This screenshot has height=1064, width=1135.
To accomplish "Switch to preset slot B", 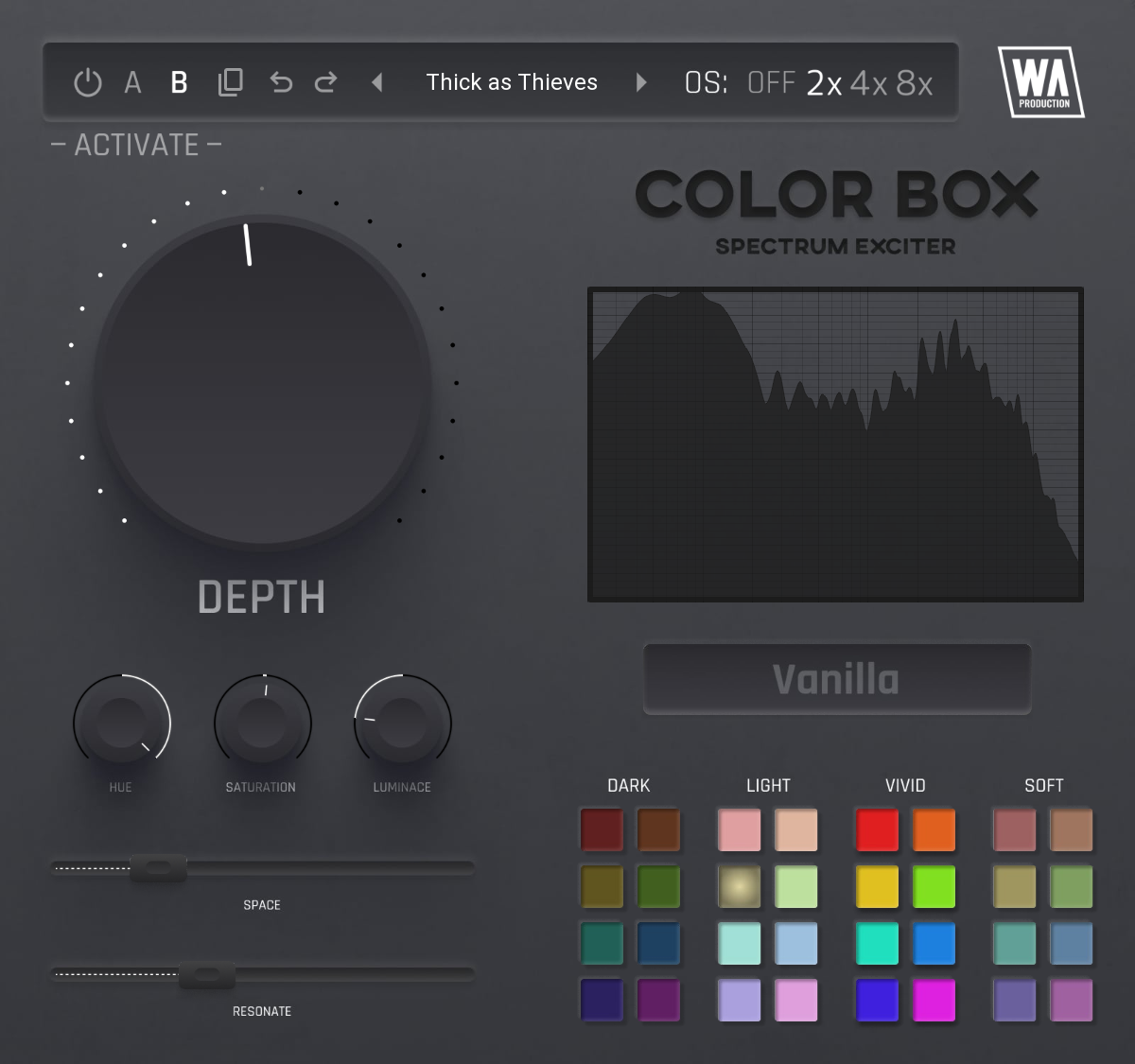I will (x=179, y=82).
